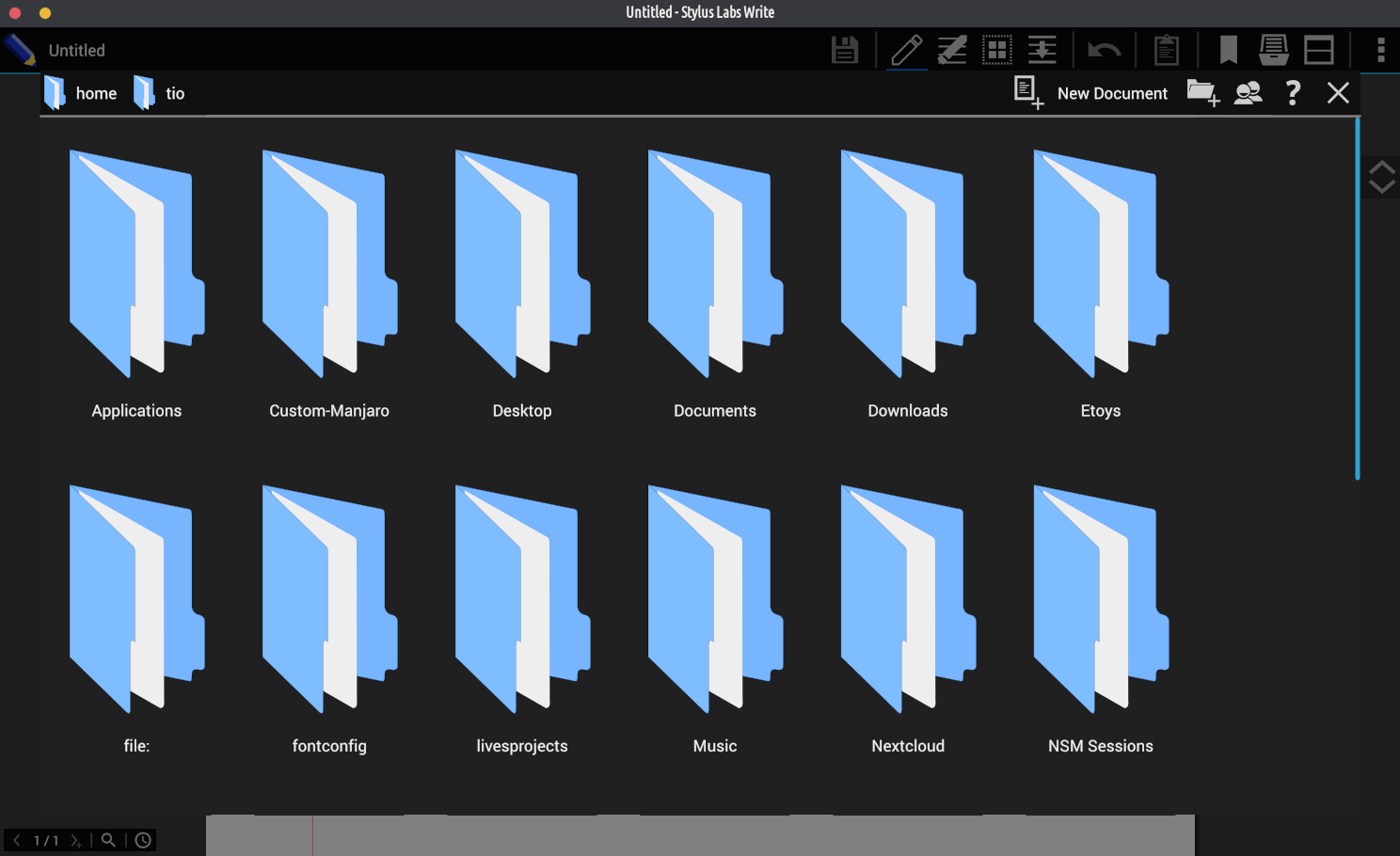
Task: Click the new document page icon
Action: coord(1028,92)
